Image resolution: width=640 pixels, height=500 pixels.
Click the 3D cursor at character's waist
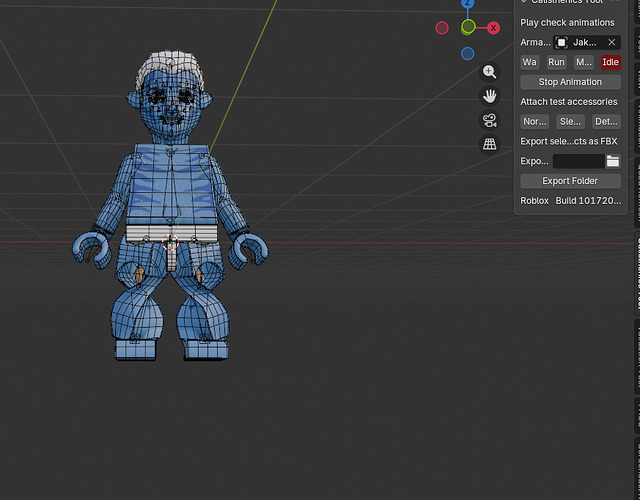[x=171, y=242]
